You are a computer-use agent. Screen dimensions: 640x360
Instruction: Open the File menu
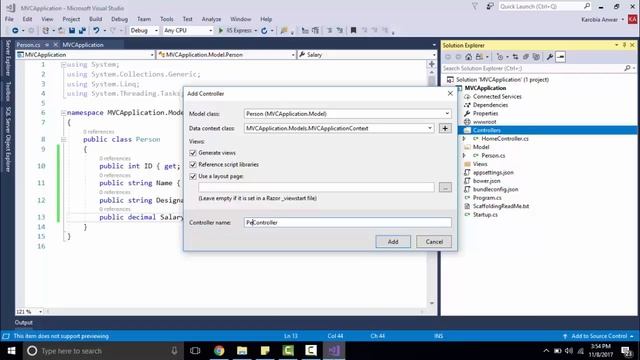9,19
